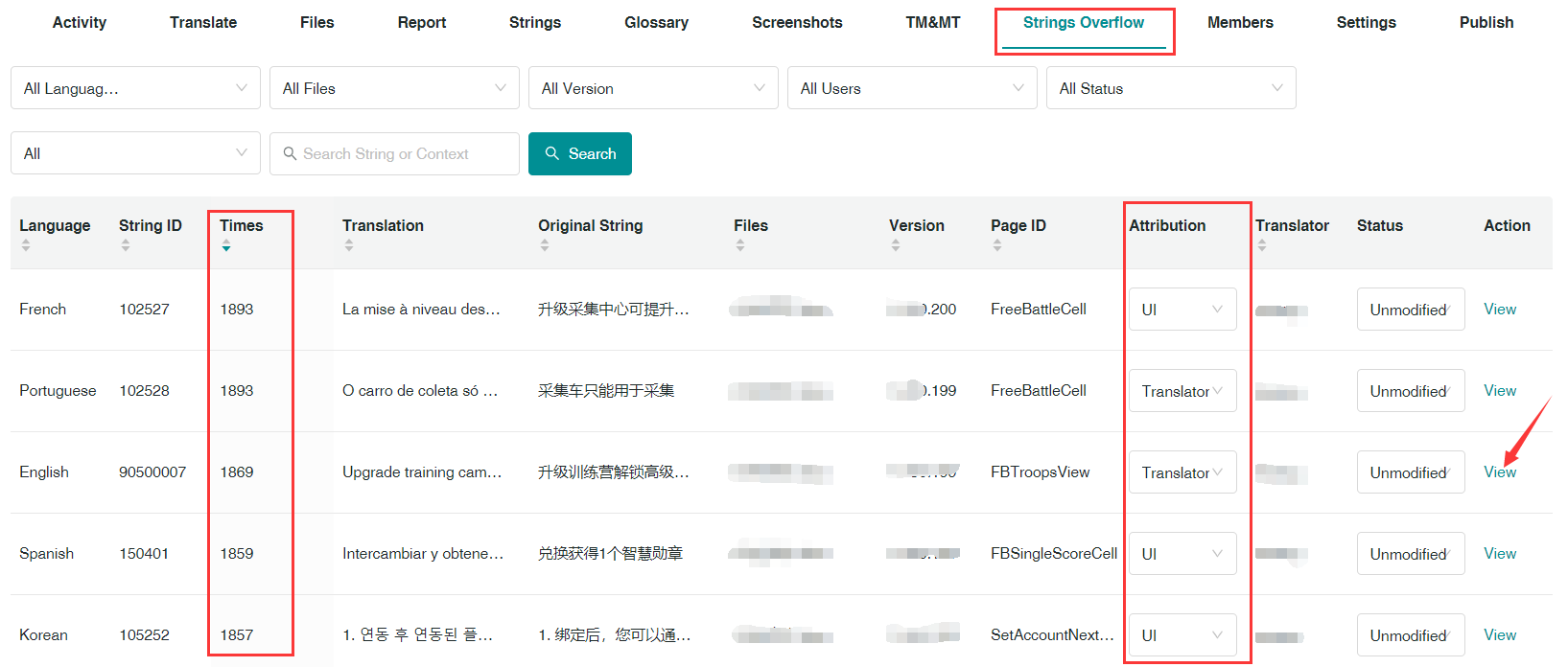The height and width of the screenshot is (667, 1568).
Task: Click original string '兑换获得1个智慧勋章'
Action: (x=610, y=553)
